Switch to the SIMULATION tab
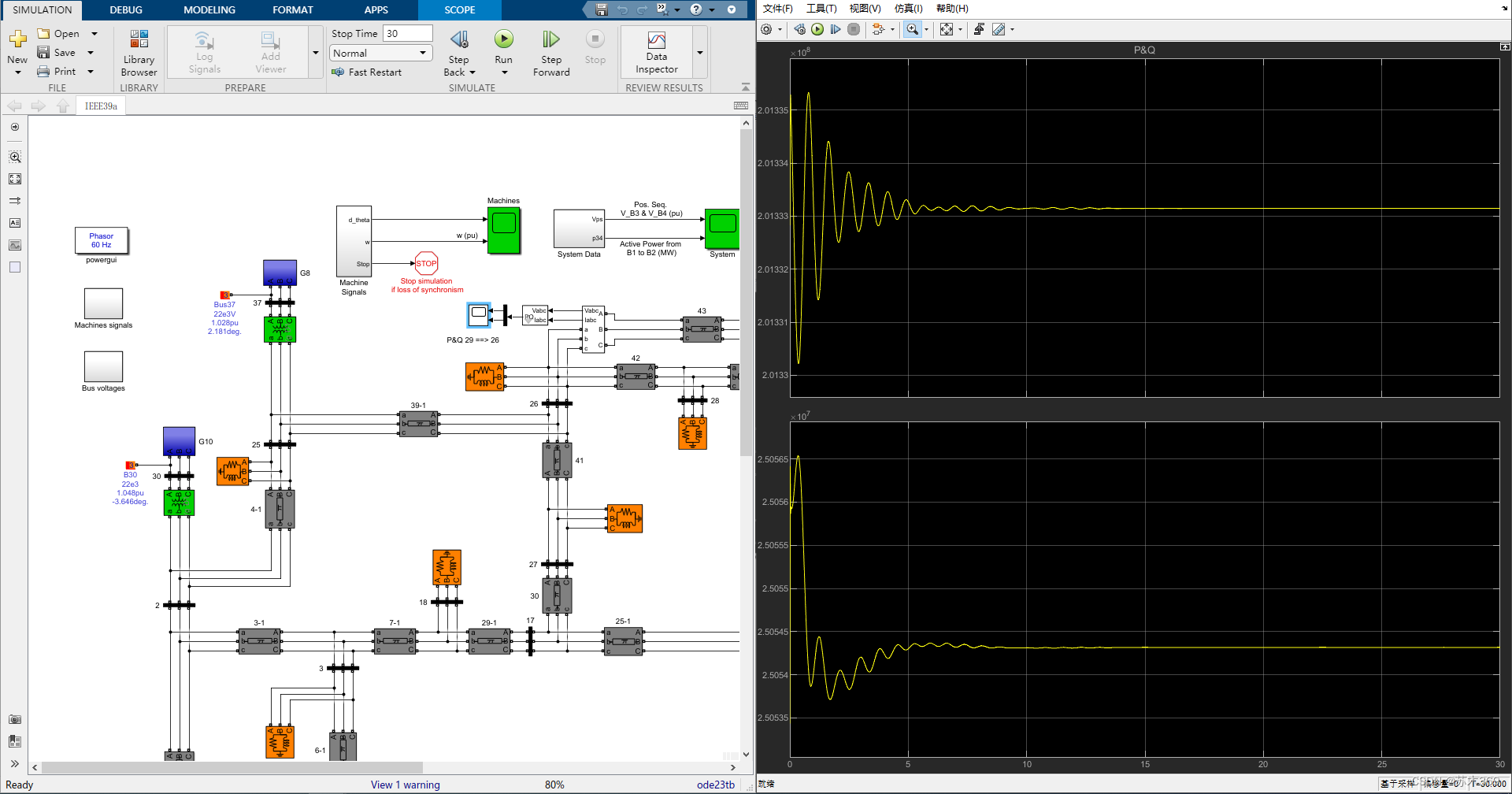 pos(43,10)
